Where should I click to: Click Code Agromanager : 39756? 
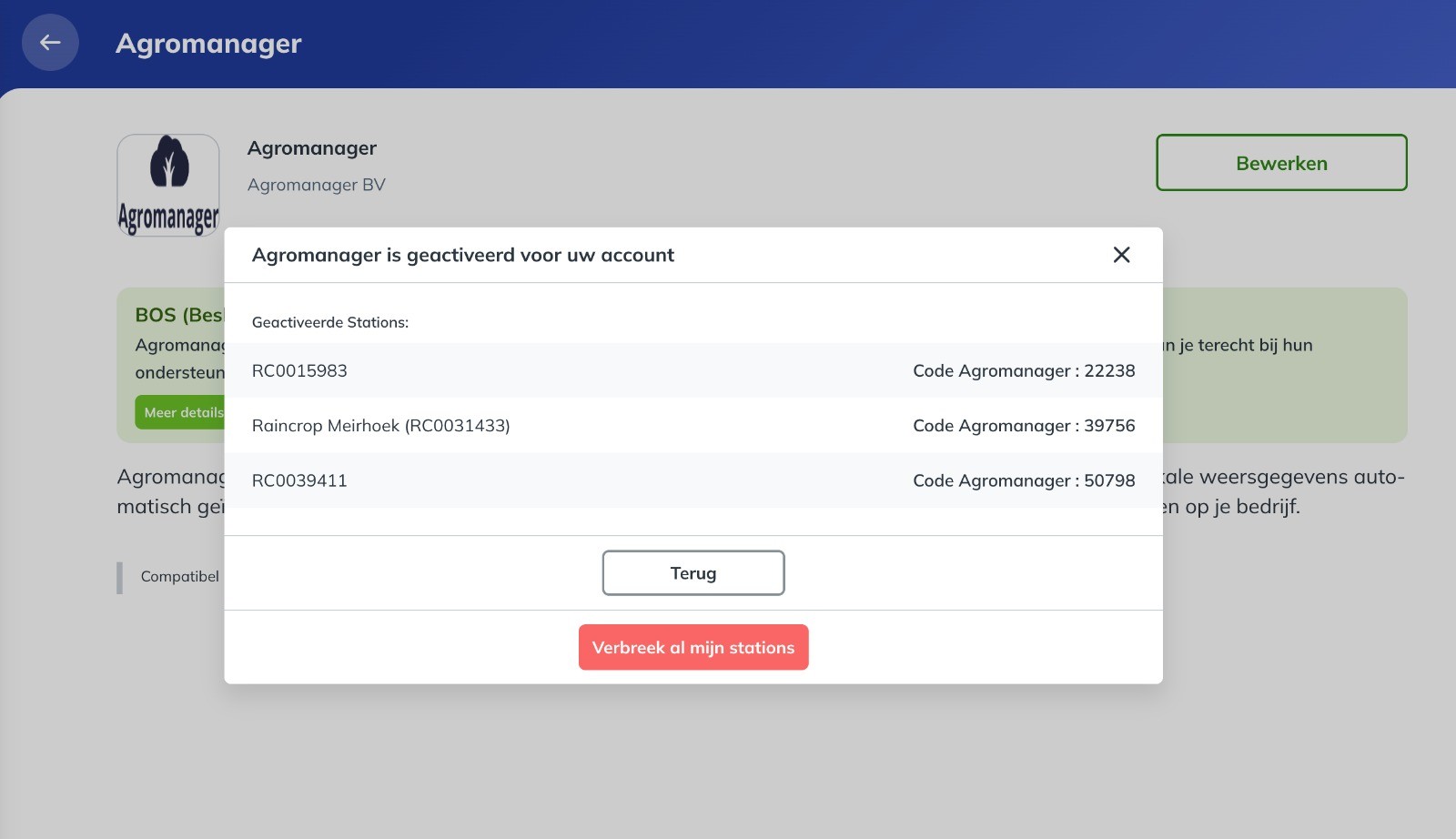coord(1024,425)
